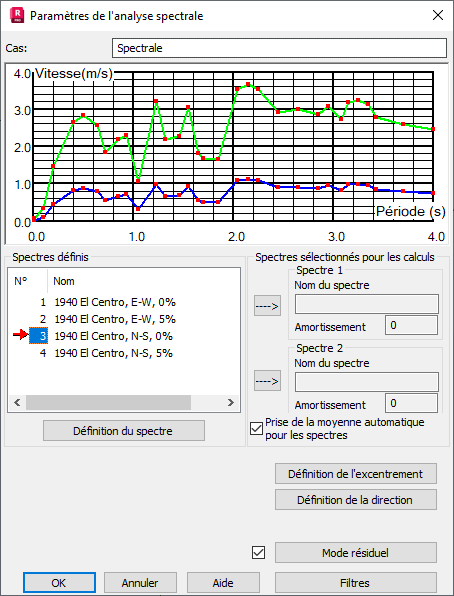Viewport: 454px width, 596px height.
Task: Uncheck the Mode résiduel checkbox
Action: pos(259,552)
